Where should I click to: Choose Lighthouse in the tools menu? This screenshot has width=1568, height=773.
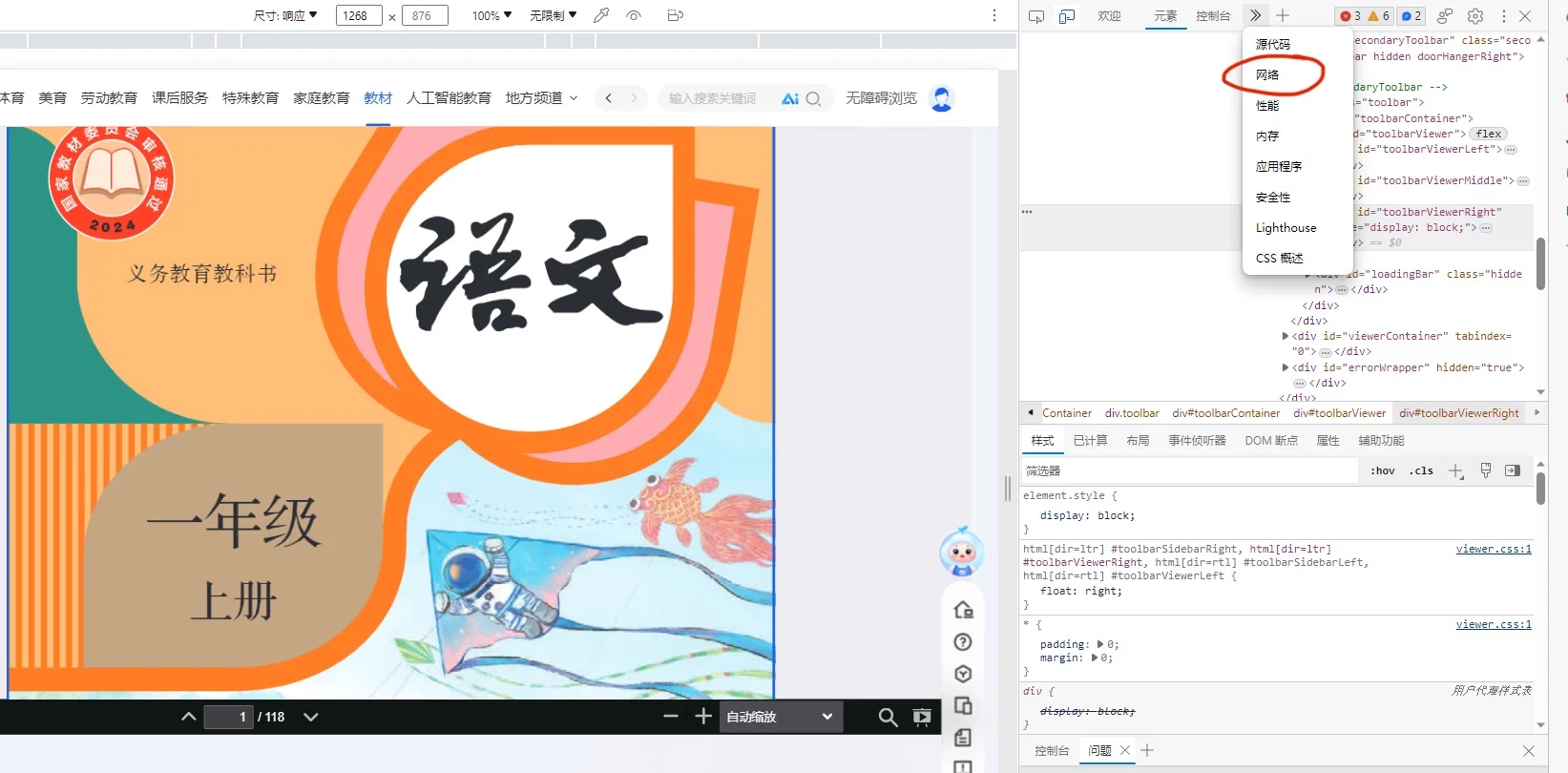click(1286, 227)
